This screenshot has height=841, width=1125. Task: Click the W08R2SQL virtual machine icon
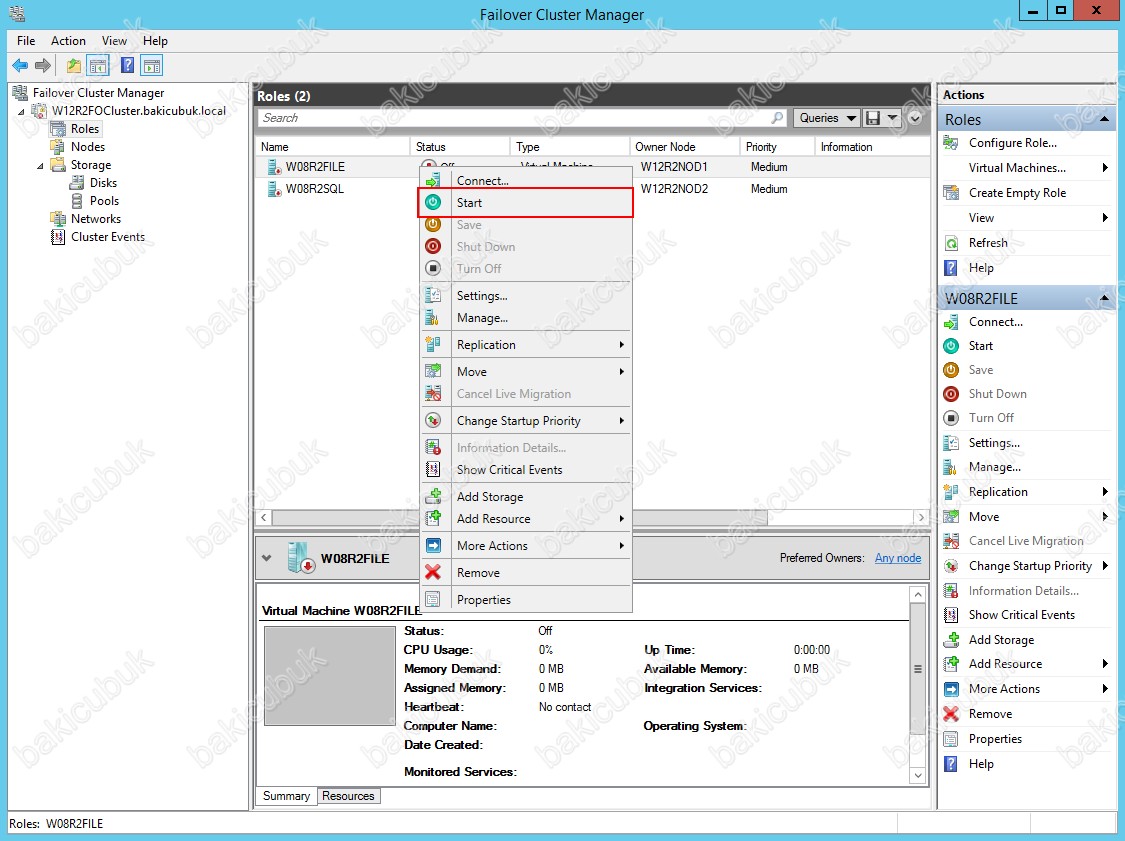click(x=274, y=189)
